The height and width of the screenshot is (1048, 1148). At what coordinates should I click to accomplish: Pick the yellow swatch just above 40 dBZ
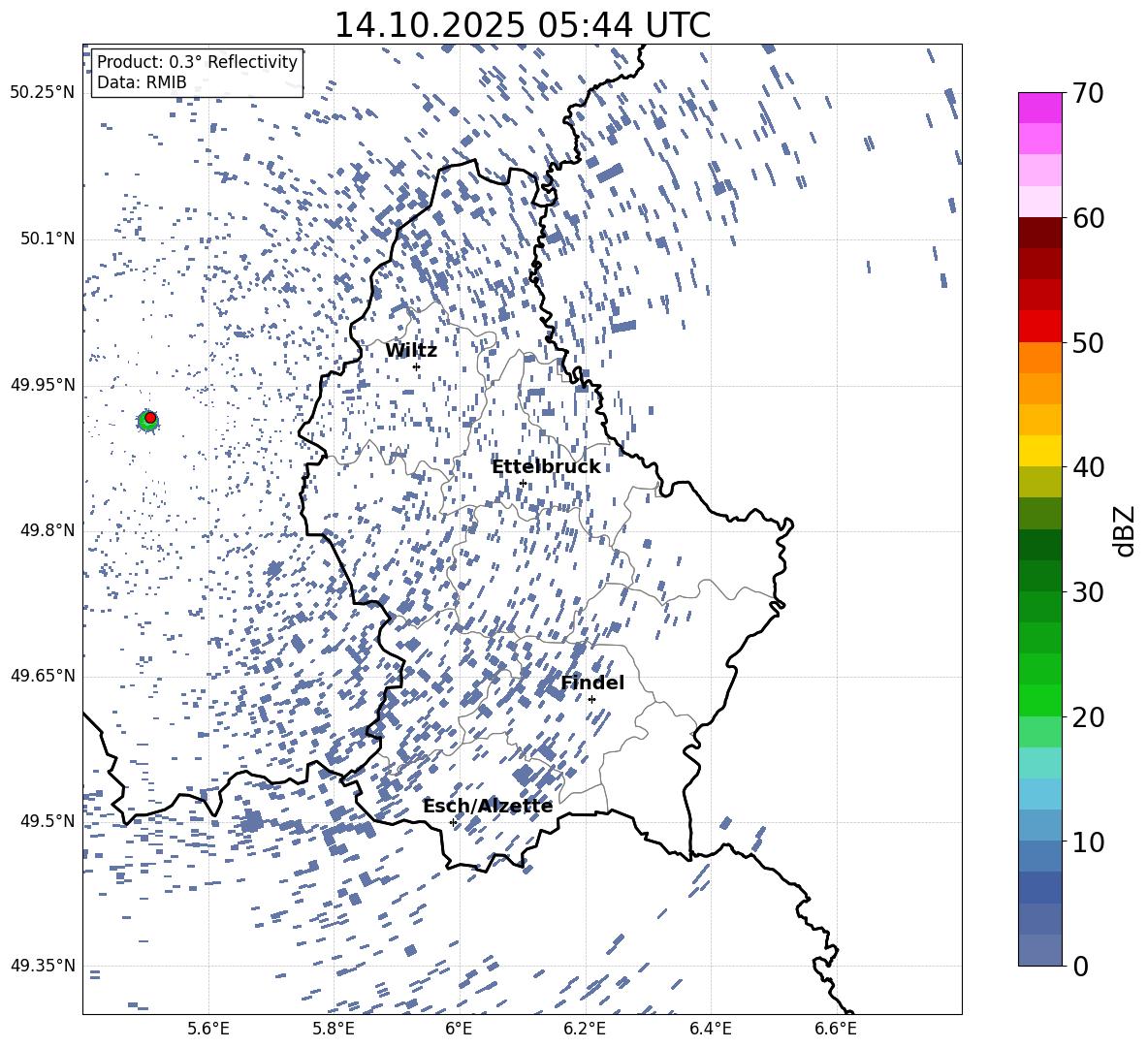[1040, 451]
